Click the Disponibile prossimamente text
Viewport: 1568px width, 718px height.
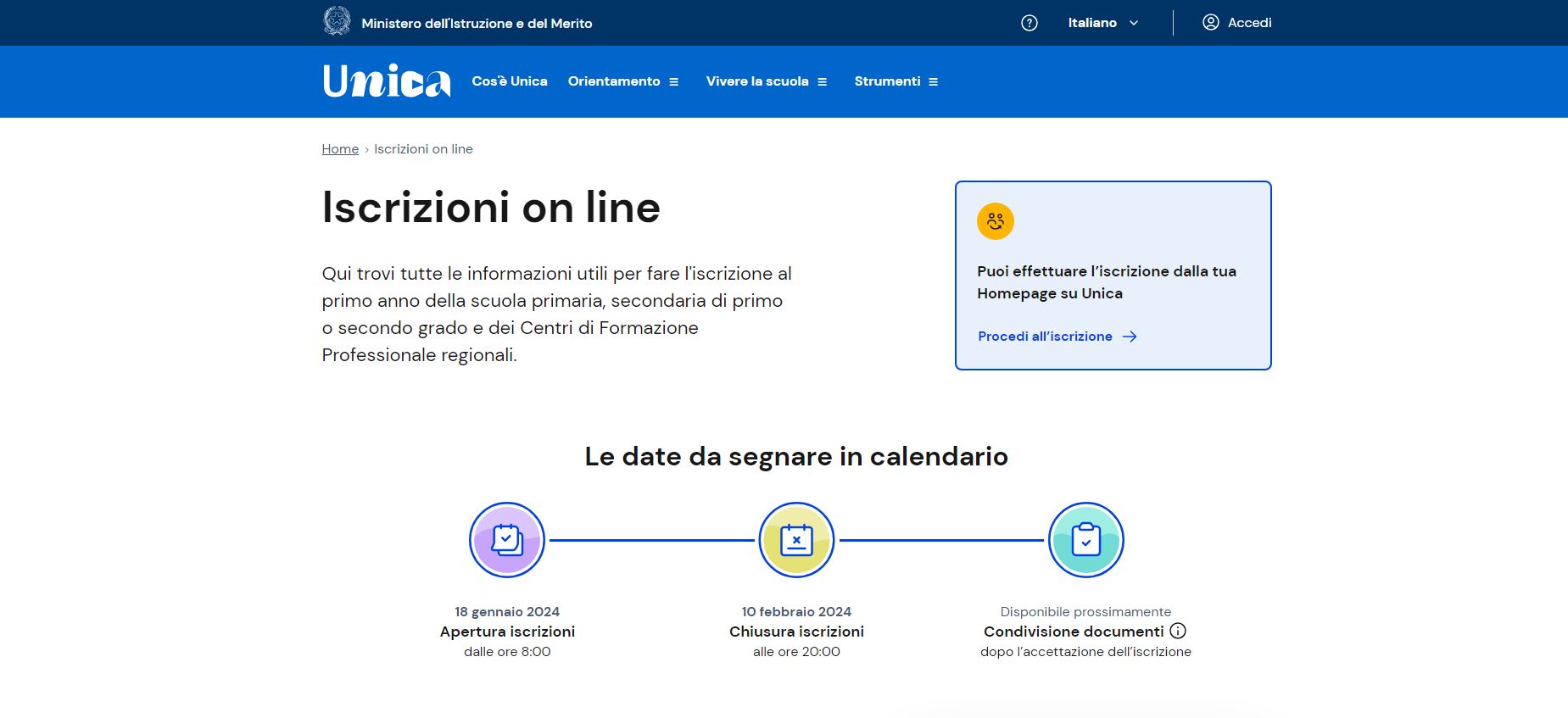1085,611
